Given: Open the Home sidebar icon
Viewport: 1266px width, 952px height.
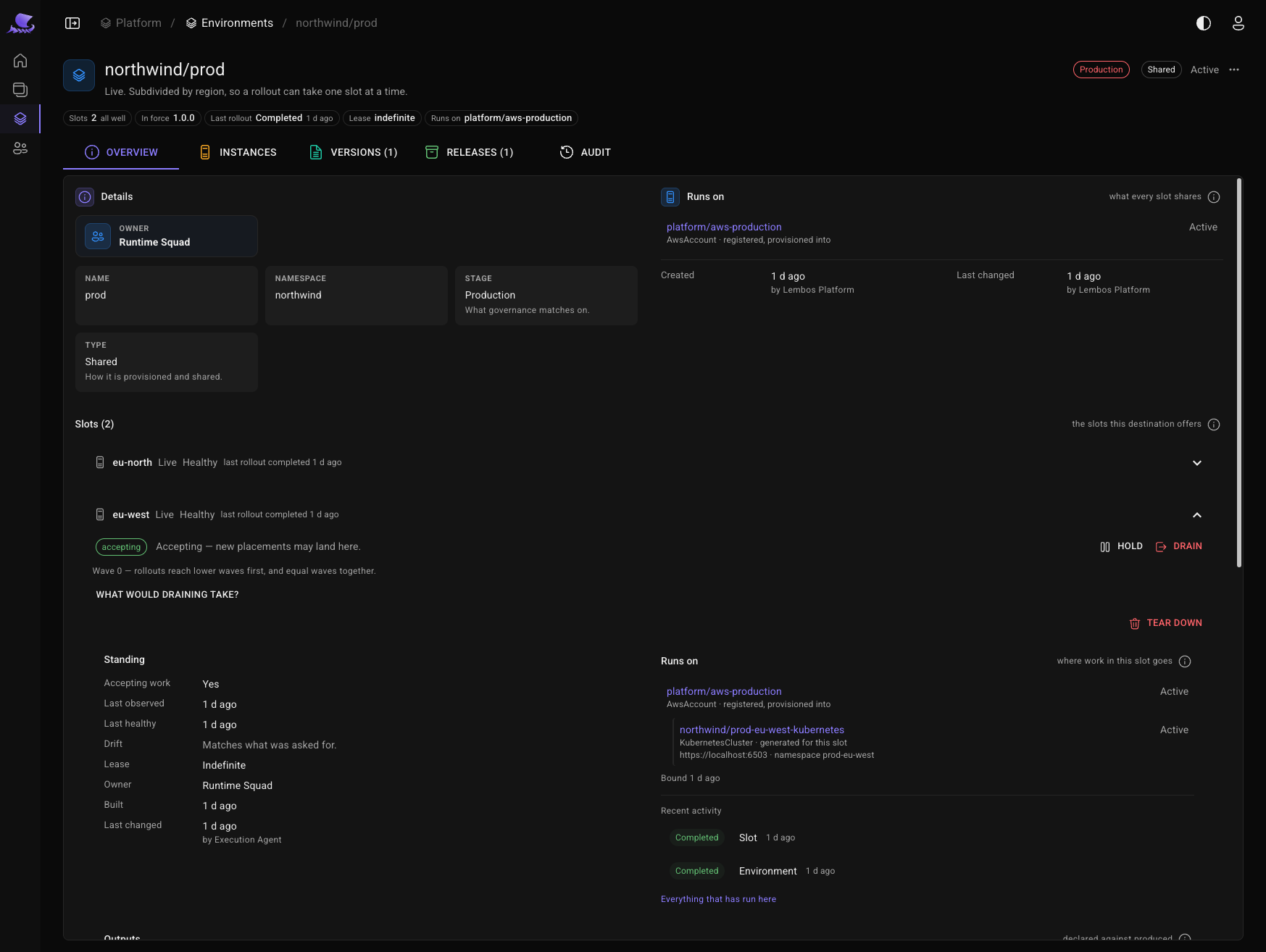Looking at the screenshot, I should pos(20,61).
